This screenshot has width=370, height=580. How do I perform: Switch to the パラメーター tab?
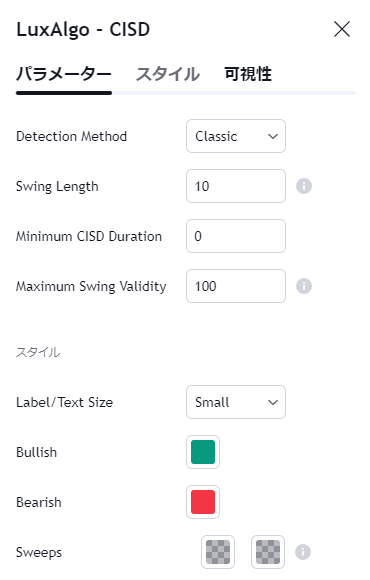64,74
